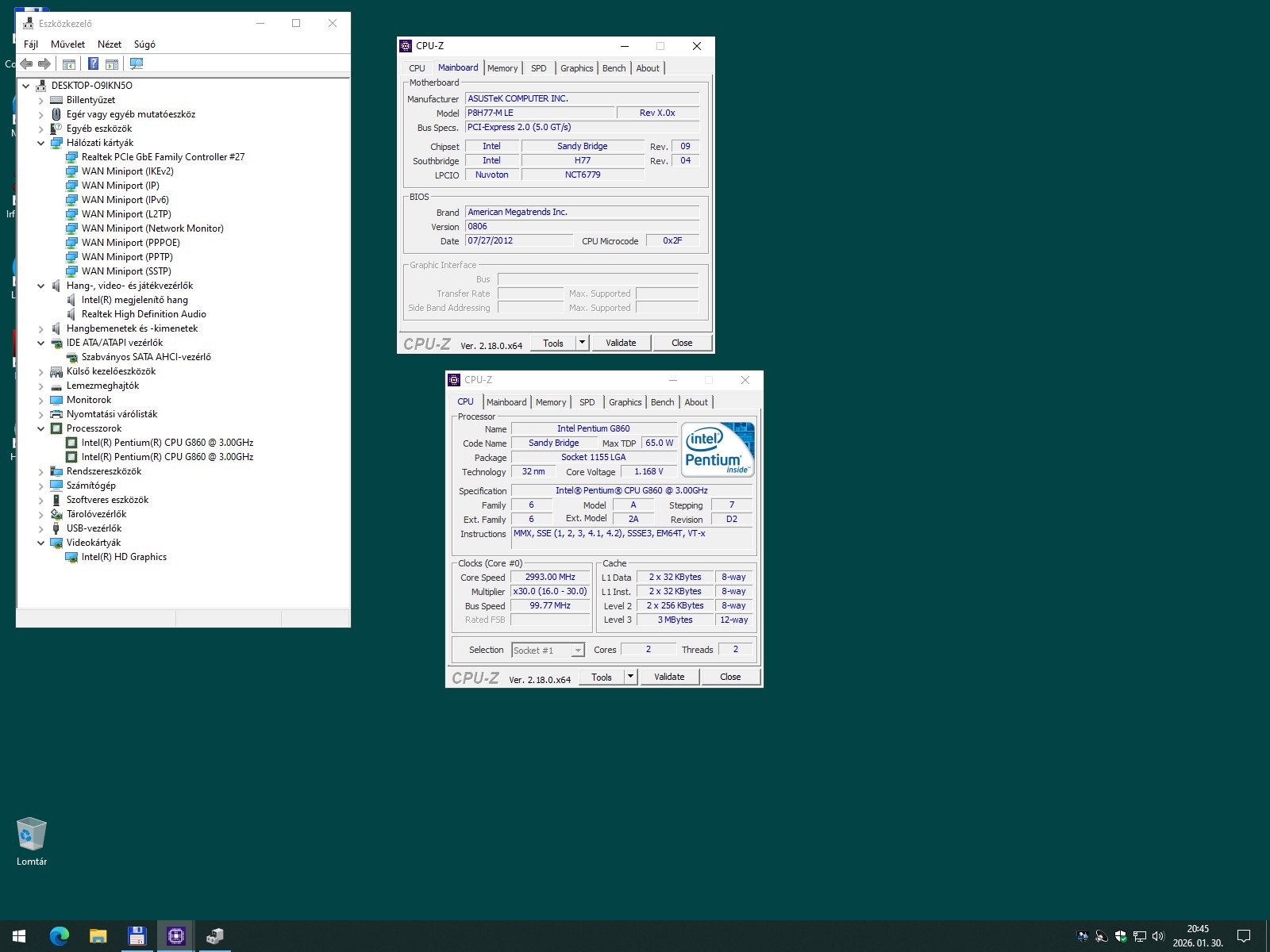This screenshot has width=1270, height=952.
Task: Expand the Billentyűzet tree node
Action: coord(41,101)
